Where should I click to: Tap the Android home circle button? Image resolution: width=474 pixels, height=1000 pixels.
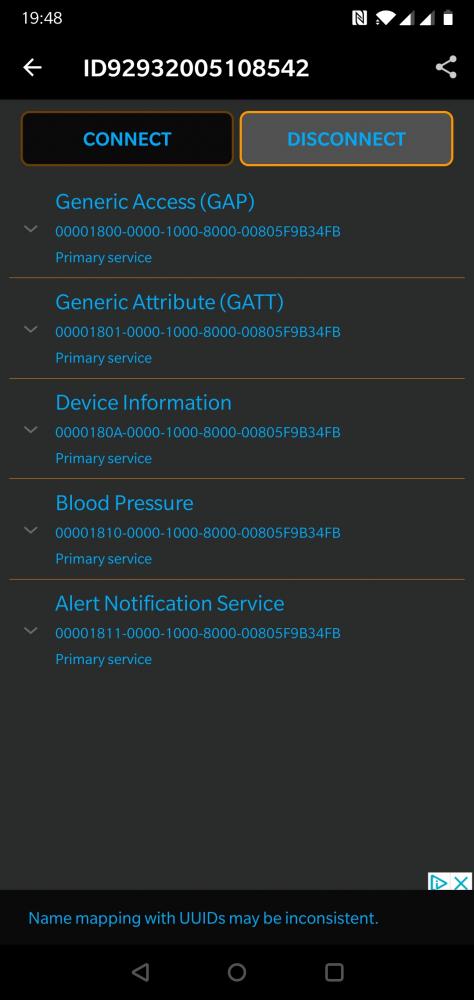pos(237,972)
